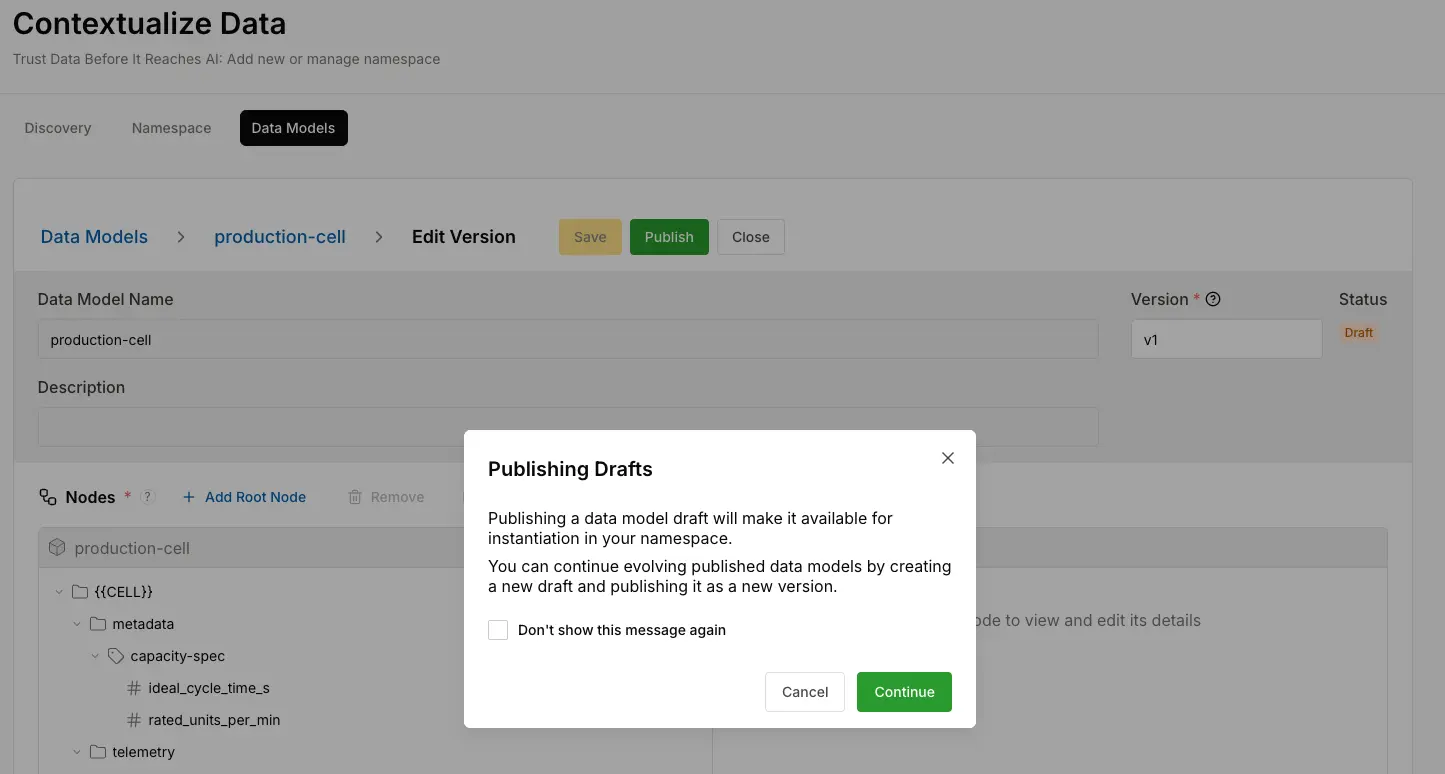1445x774 pixels.
Task: Click the cube icon beside production-cell
Action: (57, 548)
